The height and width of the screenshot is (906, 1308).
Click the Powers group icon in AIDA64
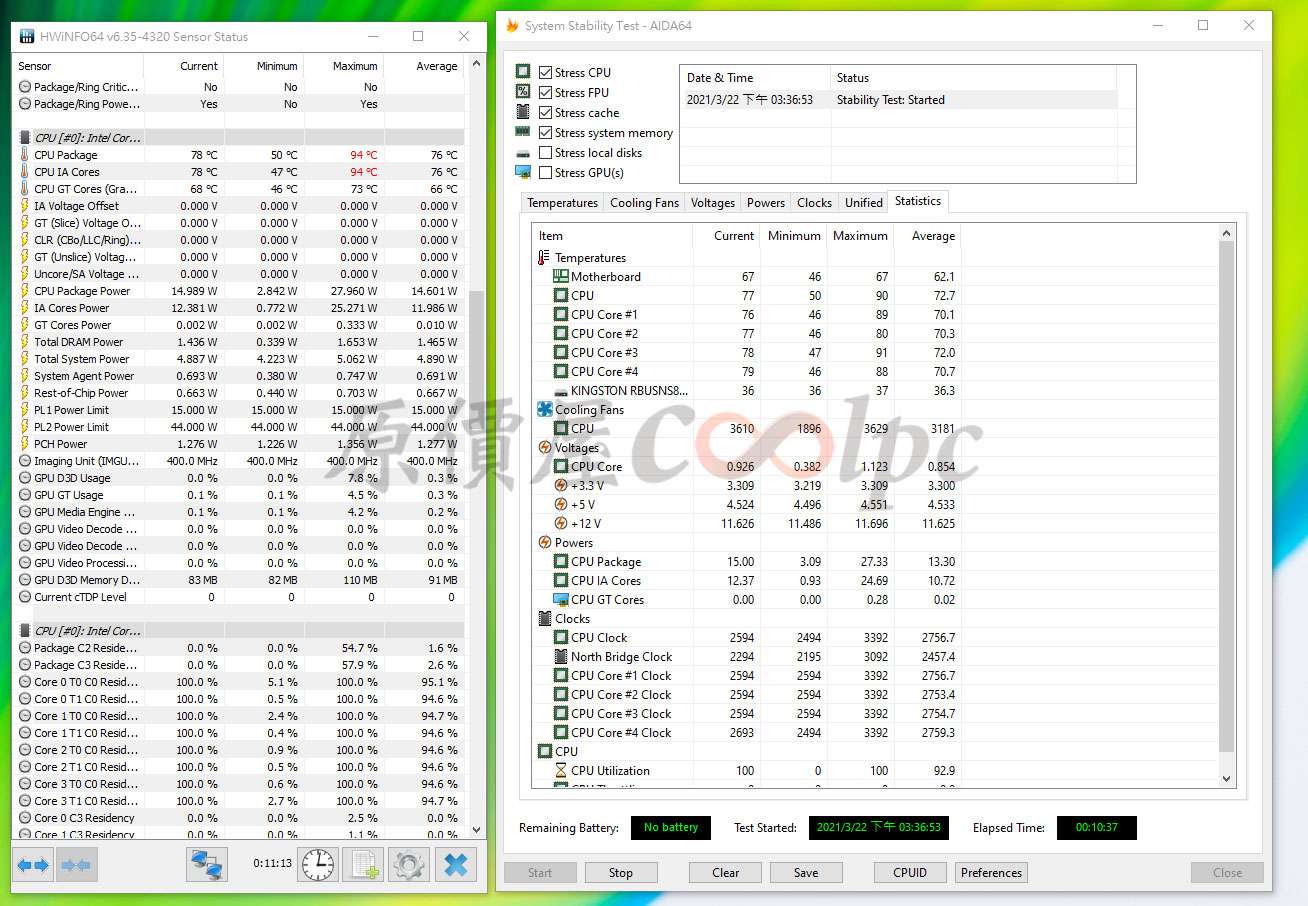pos(544,543)
